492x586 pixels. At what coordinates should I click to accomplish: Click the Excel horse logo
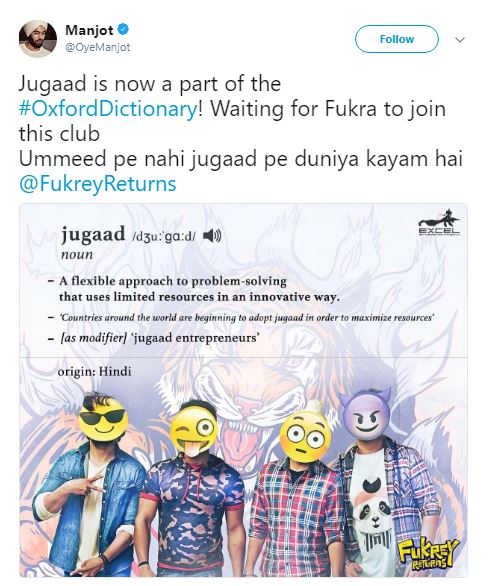click(x=439, y=223)
